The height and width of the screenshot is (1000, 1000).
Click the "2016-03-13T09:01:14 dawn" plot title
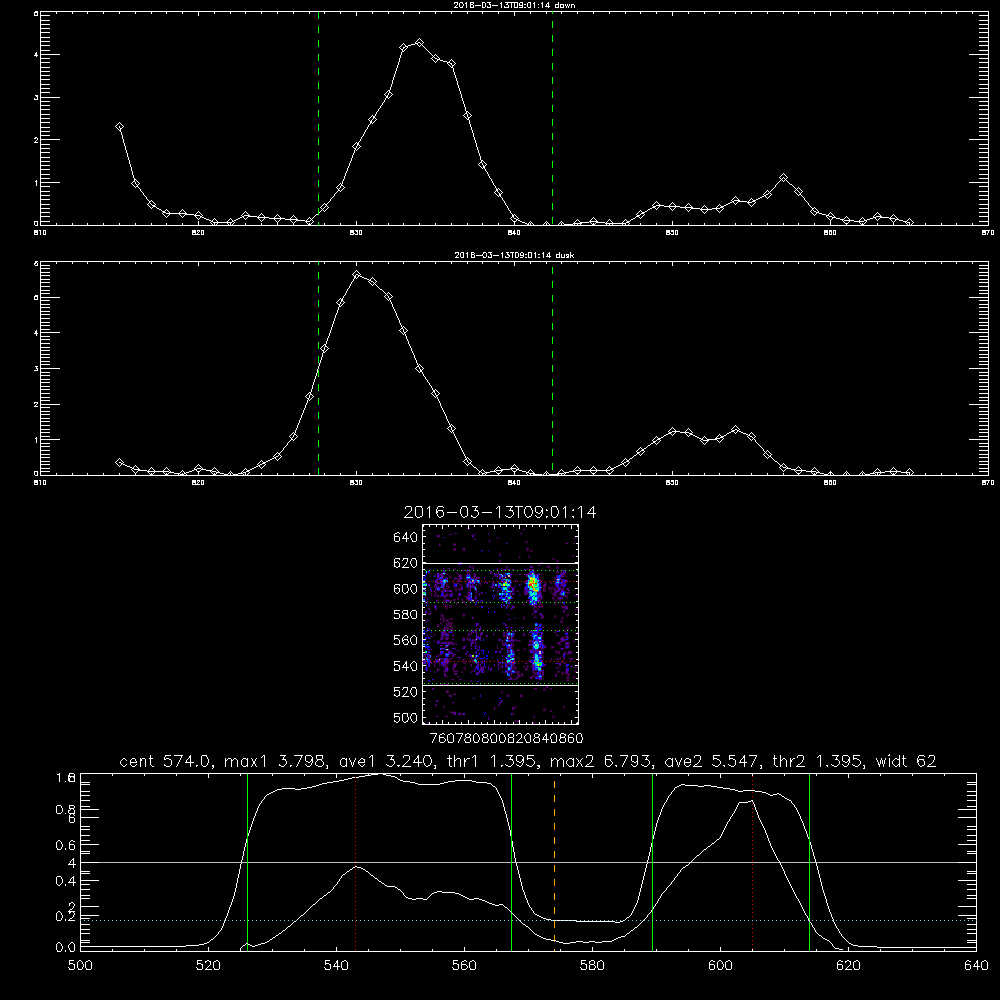click(514, 5)
